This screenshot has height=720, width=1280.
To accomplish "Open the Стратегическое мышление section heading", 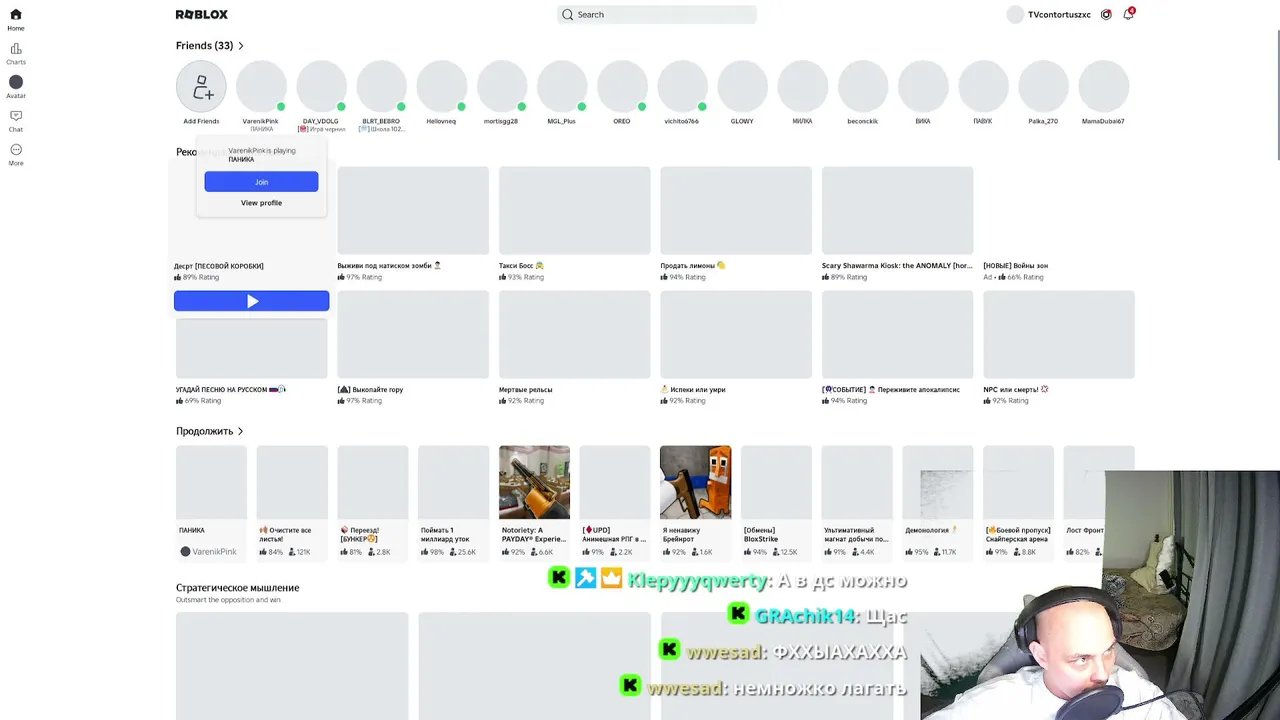I will [238, 588].
